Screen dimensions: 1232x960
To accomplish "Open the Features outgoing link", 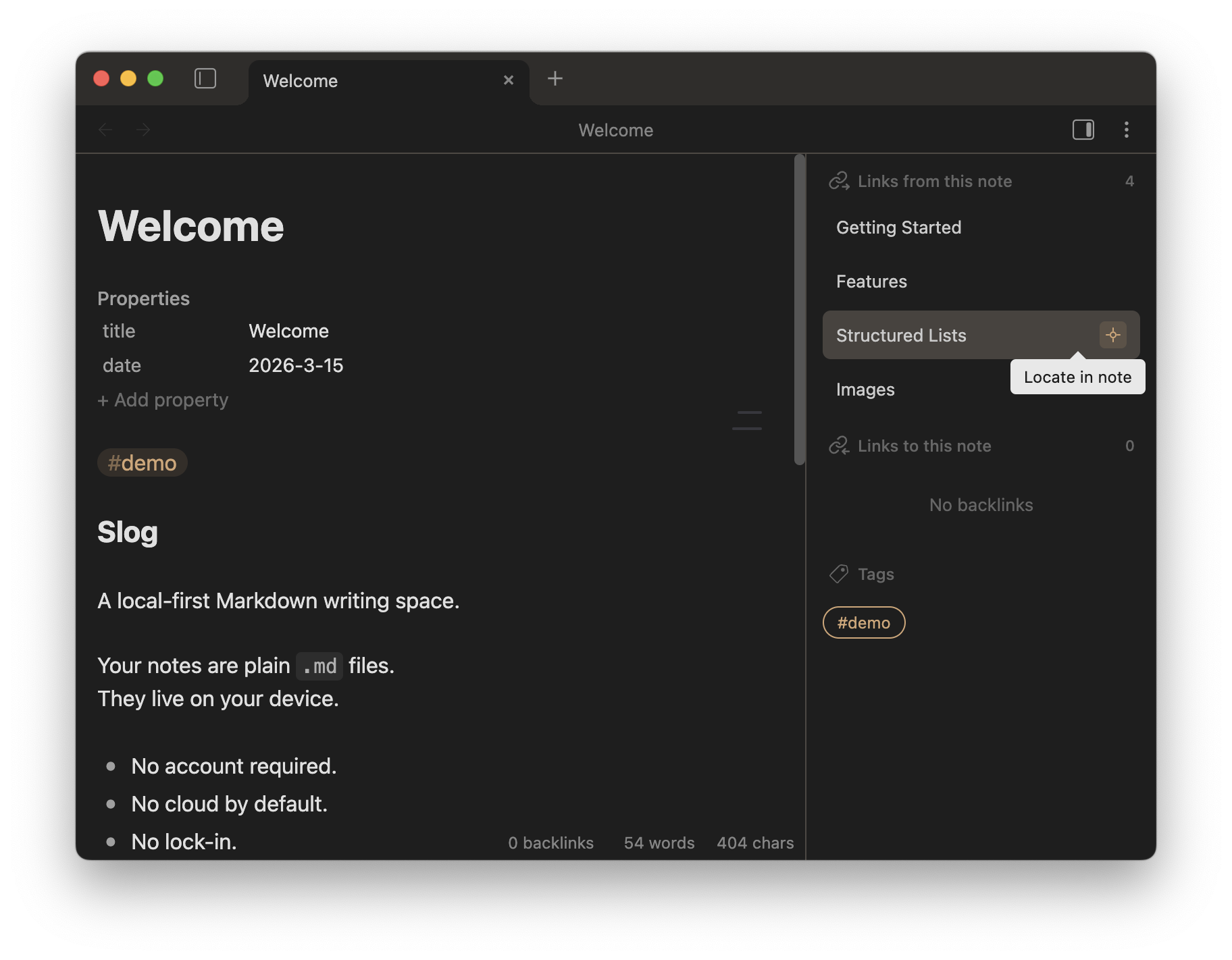I will coord(871,282).
